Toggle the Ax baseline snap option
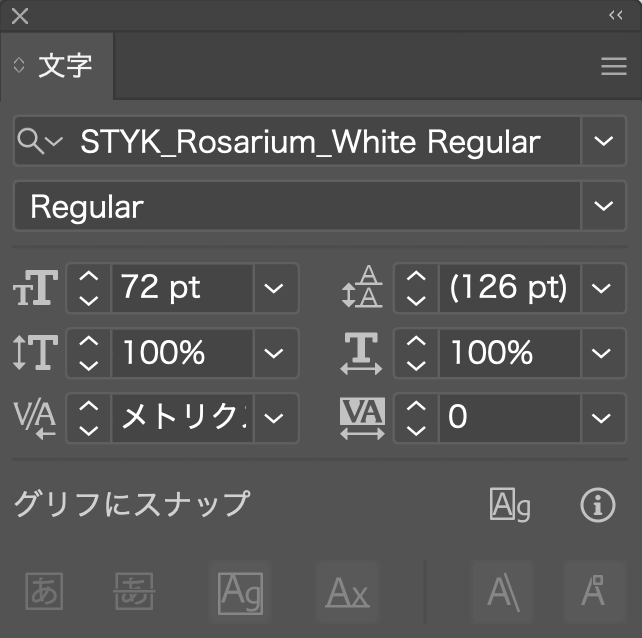 [348, 592]
